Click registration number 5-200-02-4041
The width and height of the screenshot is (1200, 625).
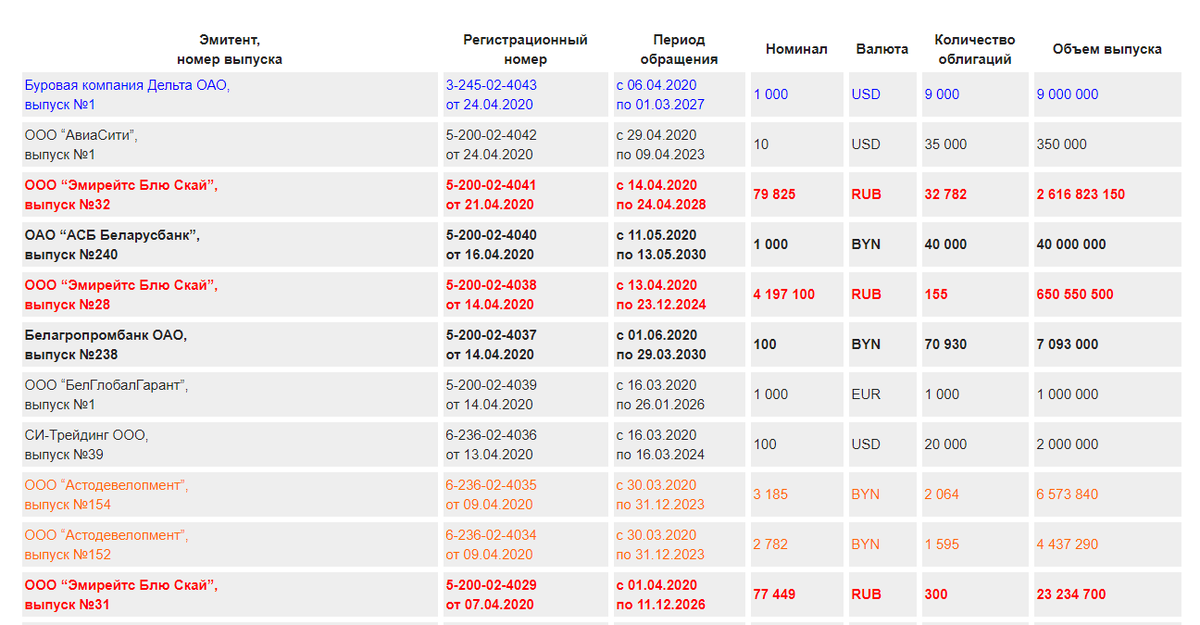coord(491,185)
